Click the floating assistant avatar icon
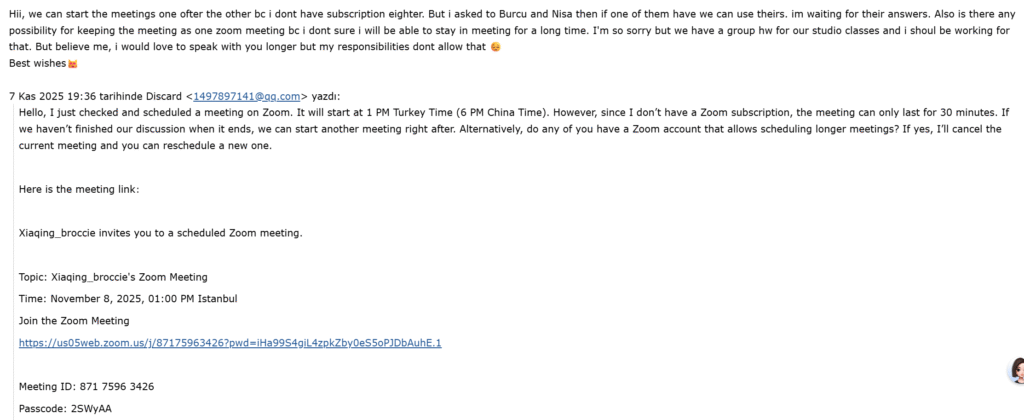 (x=1015, y=372)
